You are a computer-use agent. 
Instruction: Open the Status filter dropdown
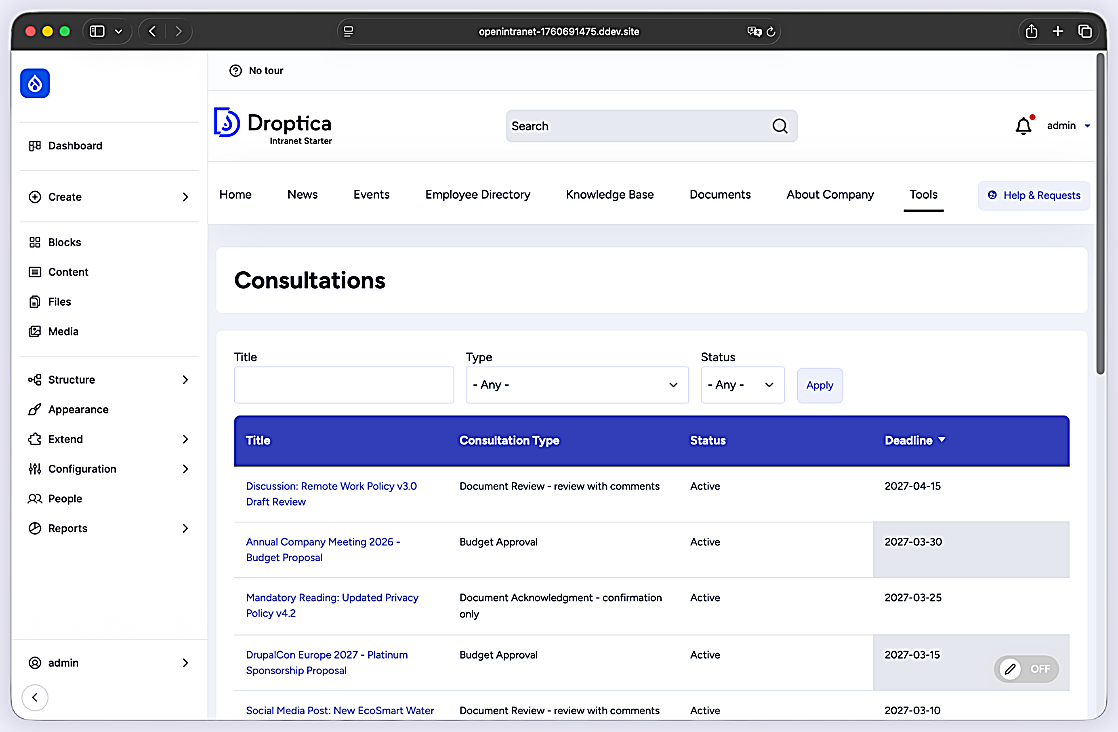point(742,385)
